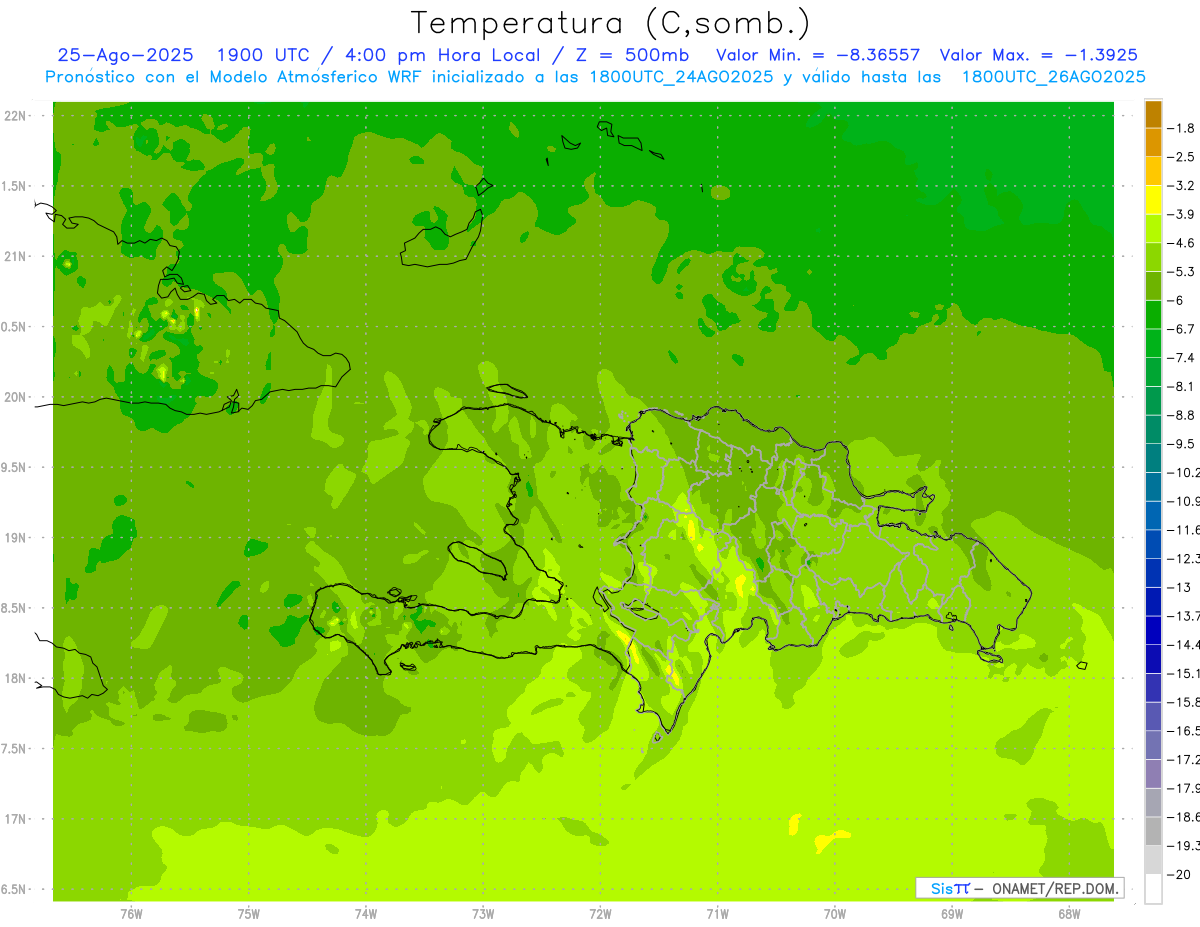
Task: Click the "-1.8" legend value
Action: (1181, 128)
